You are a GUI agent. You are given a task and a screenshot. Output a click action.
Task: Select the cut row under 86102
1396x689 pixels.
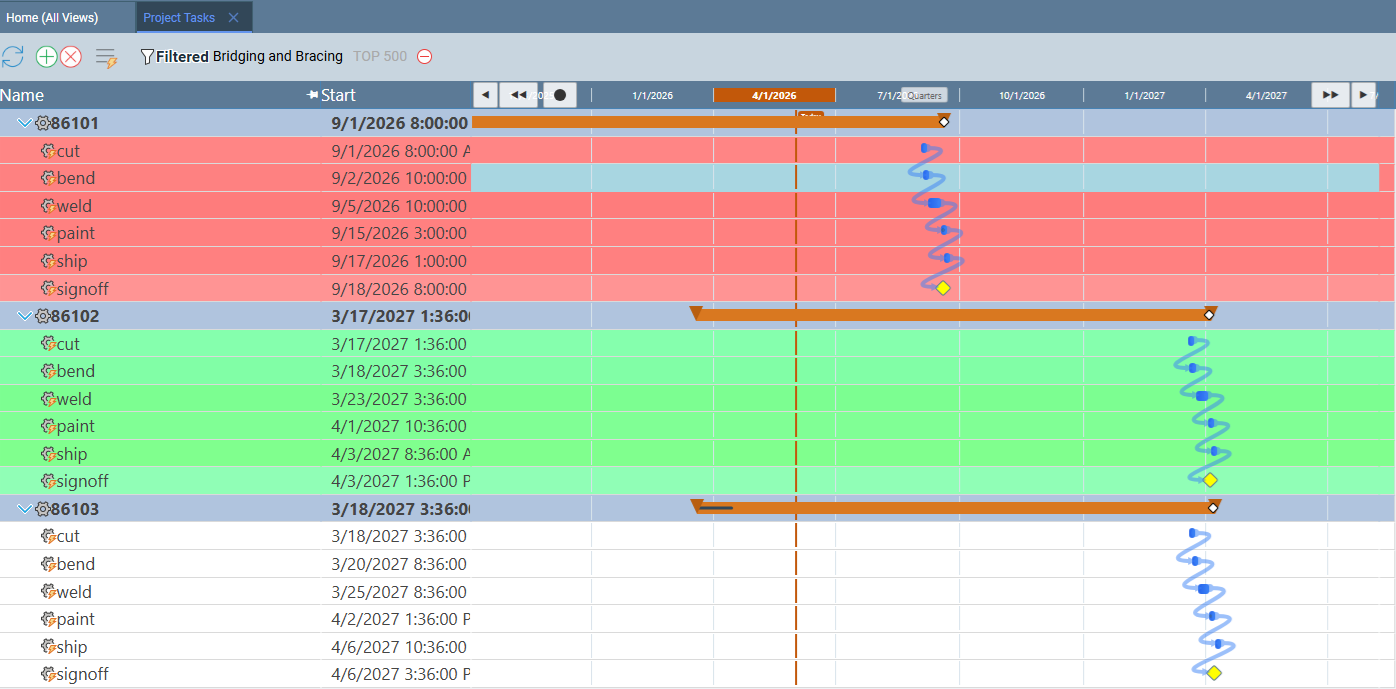pos(698,344)
